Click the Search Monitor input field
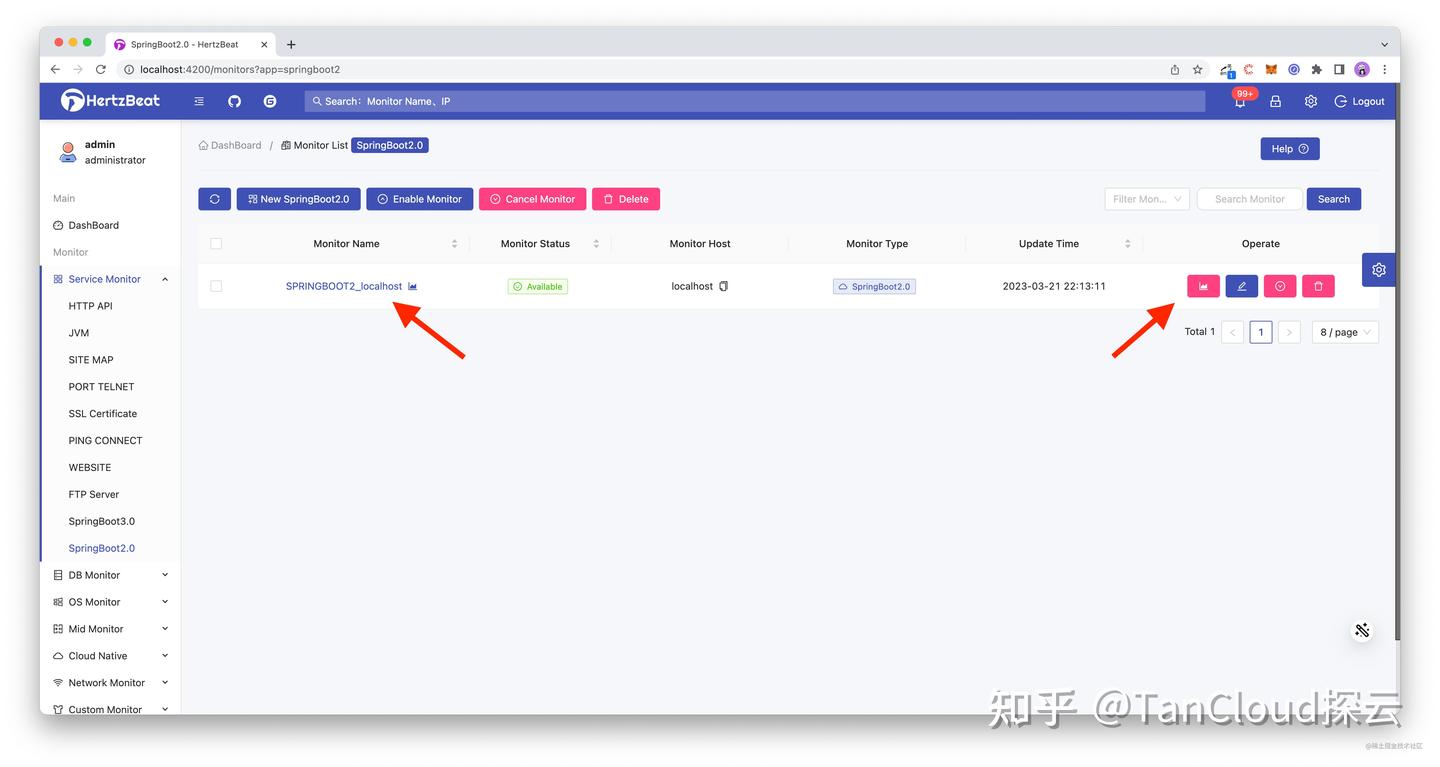The image size is (1440, 767). tap(1250, 199)
